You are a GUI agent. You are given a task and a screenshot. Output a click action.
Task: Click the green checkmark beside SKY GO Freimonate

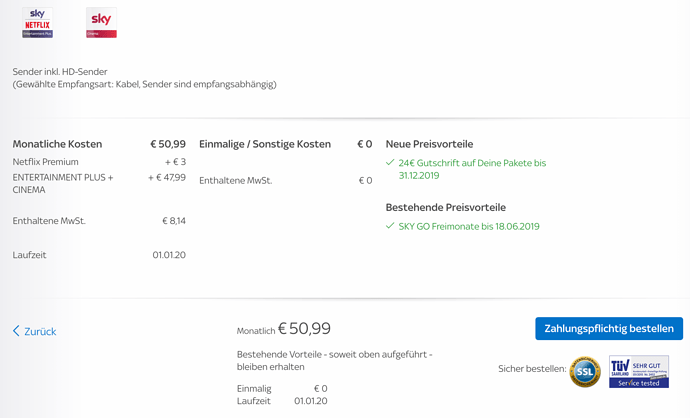click(390, 226)
